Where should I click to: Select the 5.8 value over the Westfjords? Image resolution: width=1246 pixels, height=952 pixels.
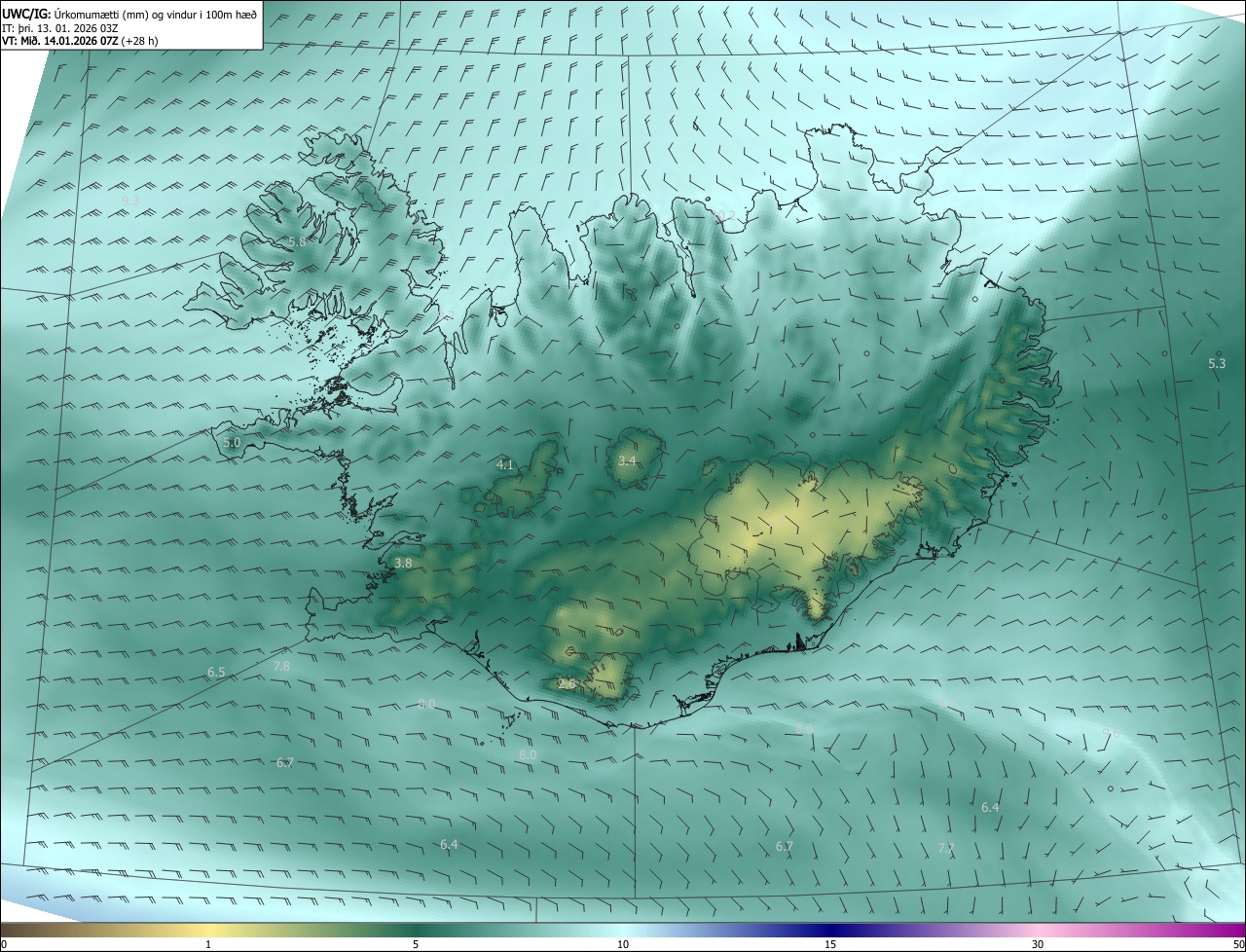tap(297, 241)
